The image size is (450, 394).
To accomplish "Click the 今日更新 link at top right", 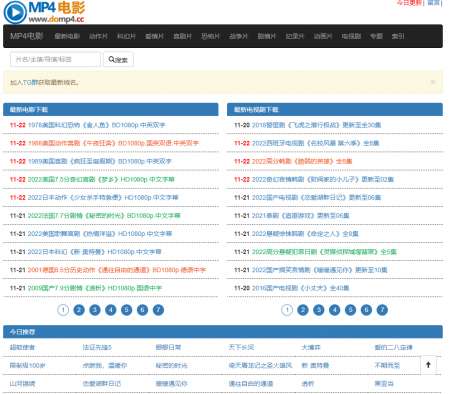I will pos(409,3).
